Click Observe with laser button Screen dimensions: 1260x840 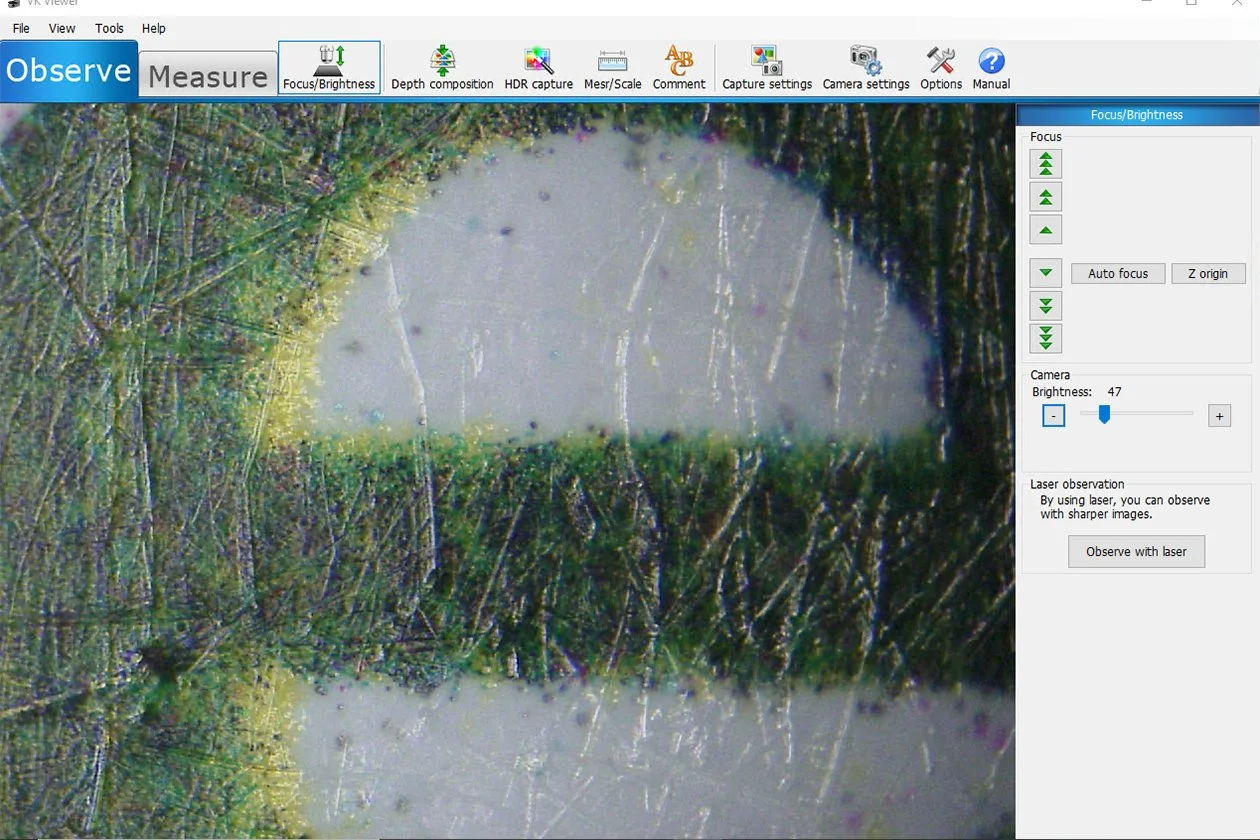1136,551
